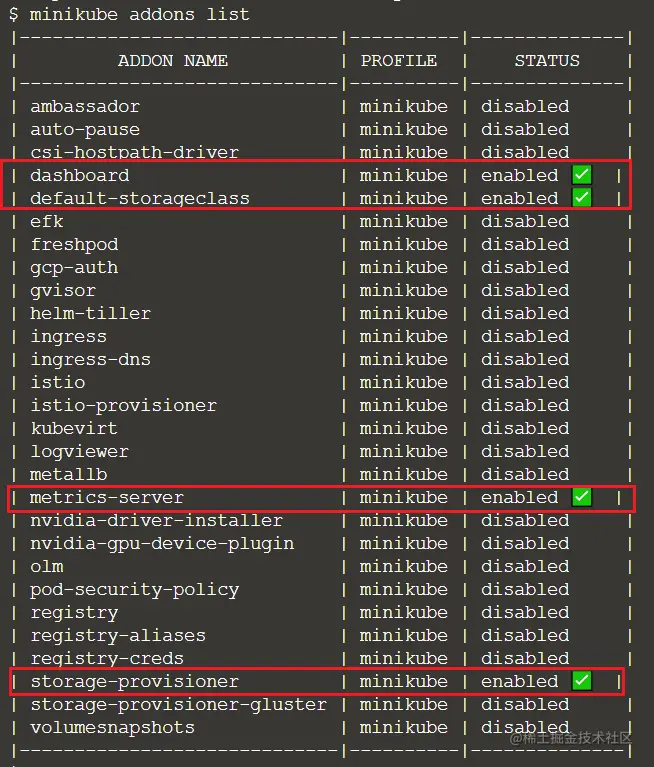Image resolution: width=654 pixels, height=767 pixels.
Task: Select the 'ingress' addon name
Action: click(x=68, y=337)
